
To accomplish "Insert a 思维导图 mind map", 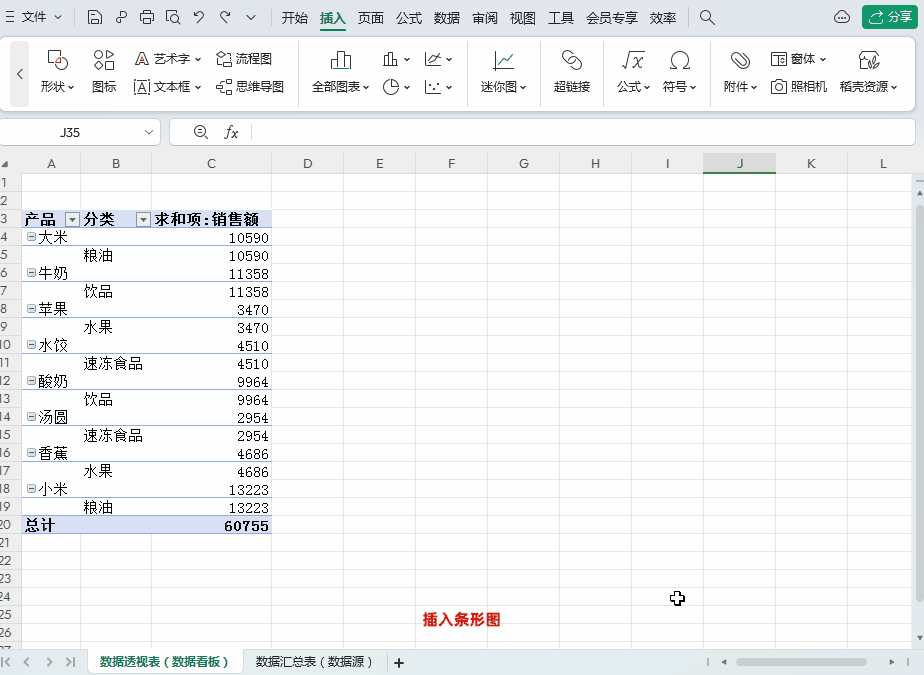I will (x=250, y=87).
